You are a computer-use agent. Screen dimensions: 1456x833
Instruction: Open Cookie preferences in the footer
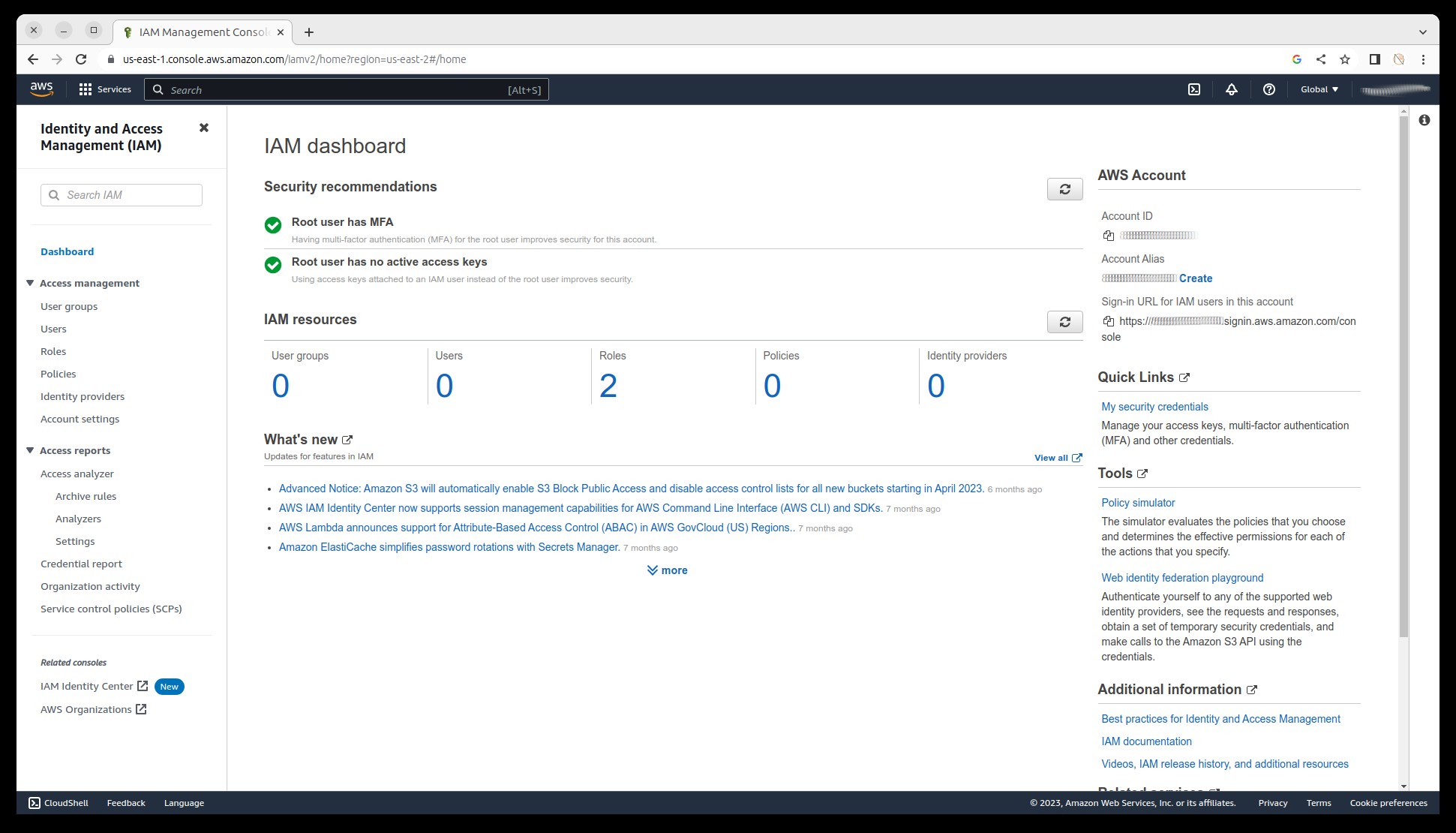point(1388,803)
